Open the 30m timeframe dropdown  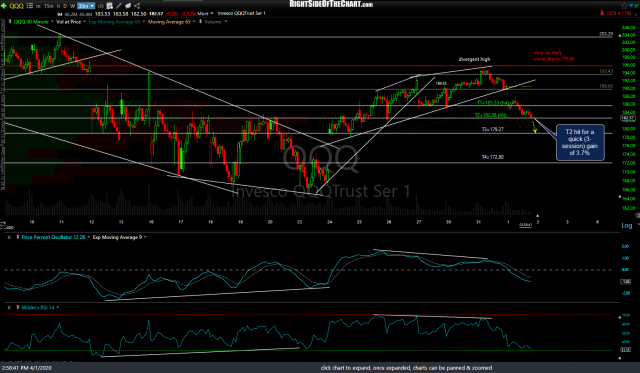pyautogui.click(x=86, y=6)
